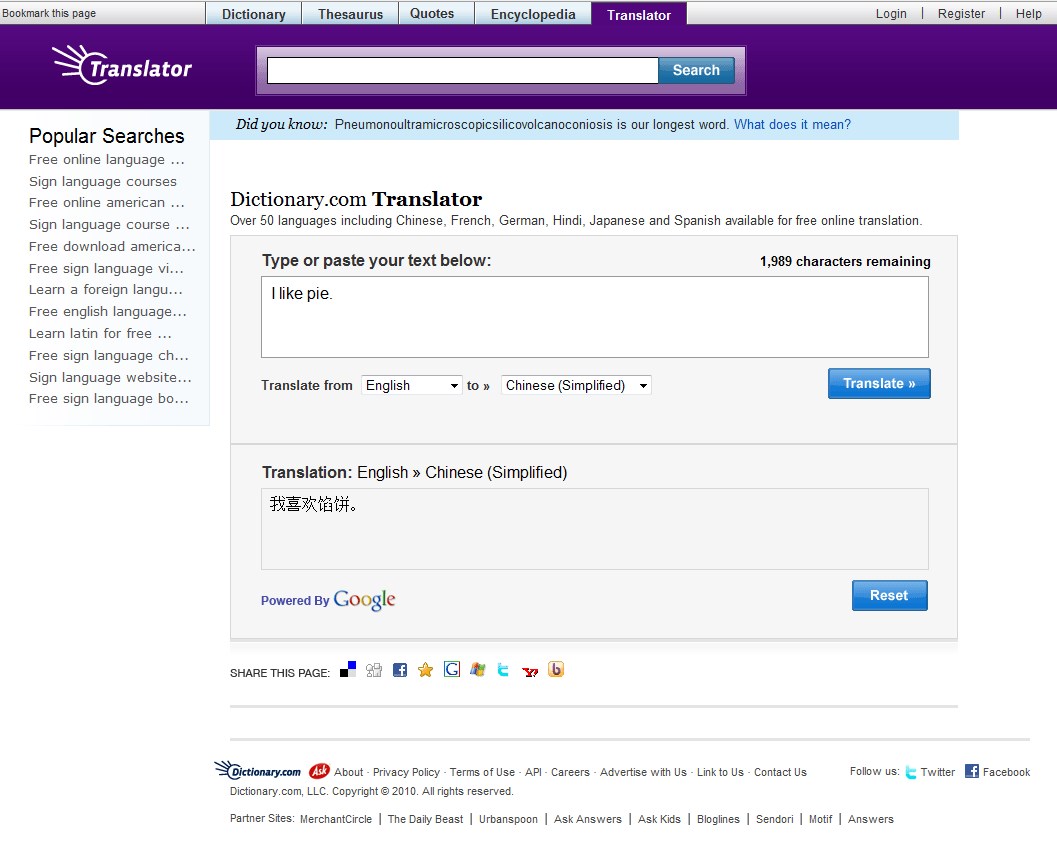Open the Translate from English dropdown

point(412,386)
